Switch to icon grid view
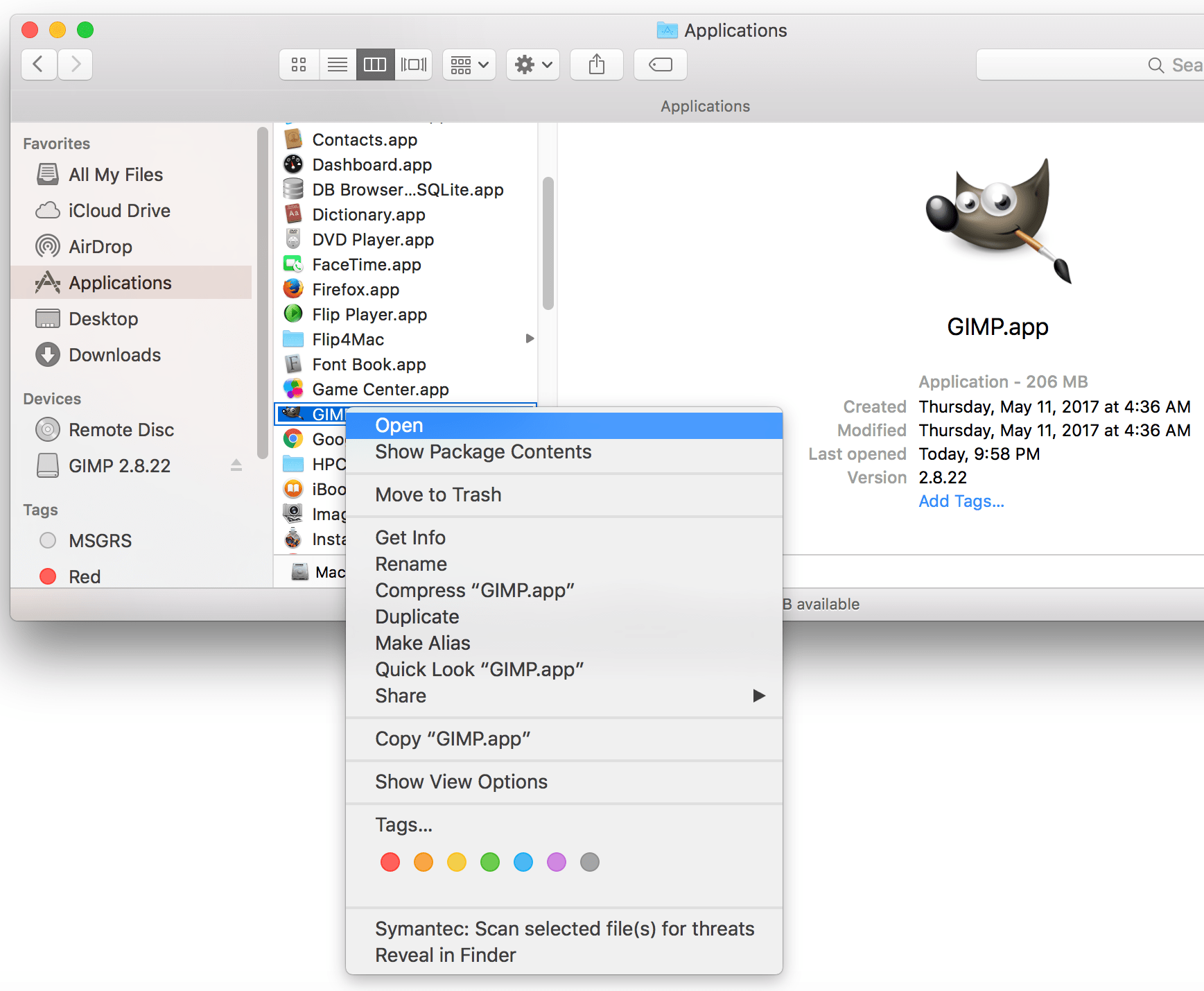This screenshot has height=991, width=1204. (298, 64)
